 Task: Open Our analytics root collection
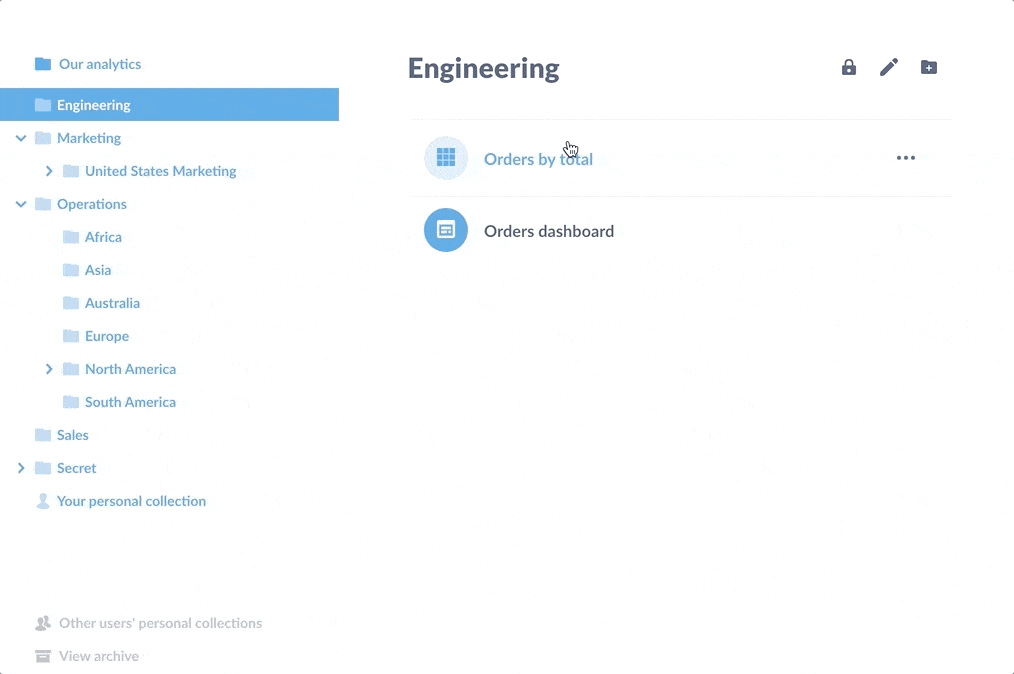[100, 63]
